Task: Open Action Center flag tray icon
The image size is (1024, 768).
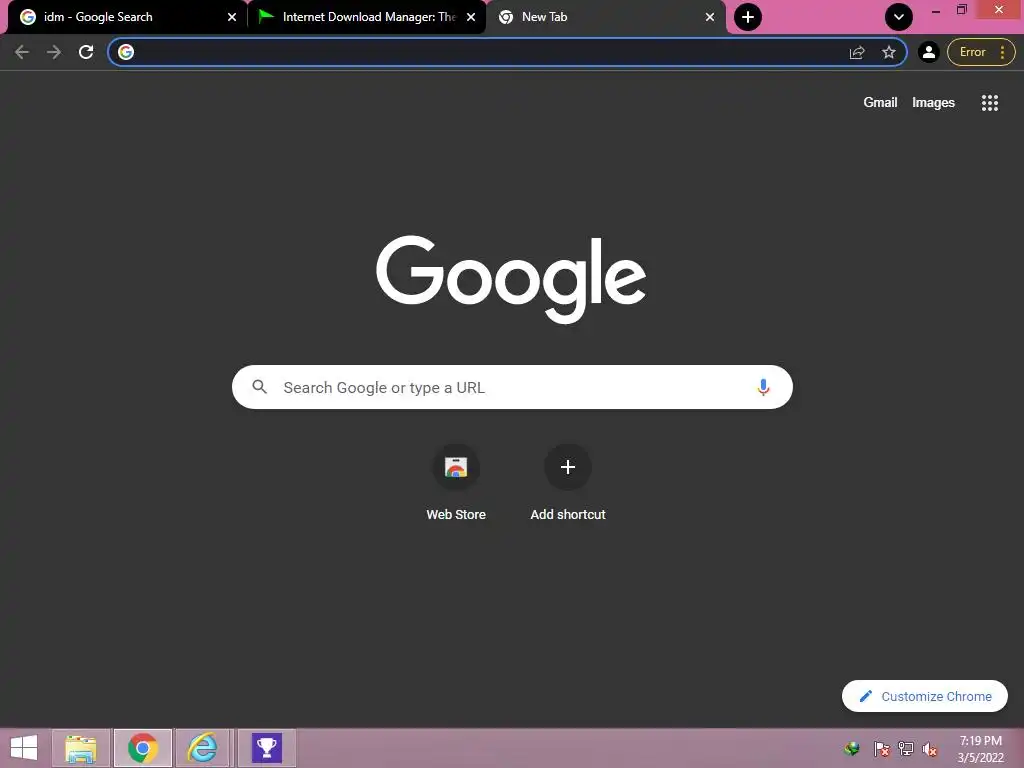Action: [881, 748]
